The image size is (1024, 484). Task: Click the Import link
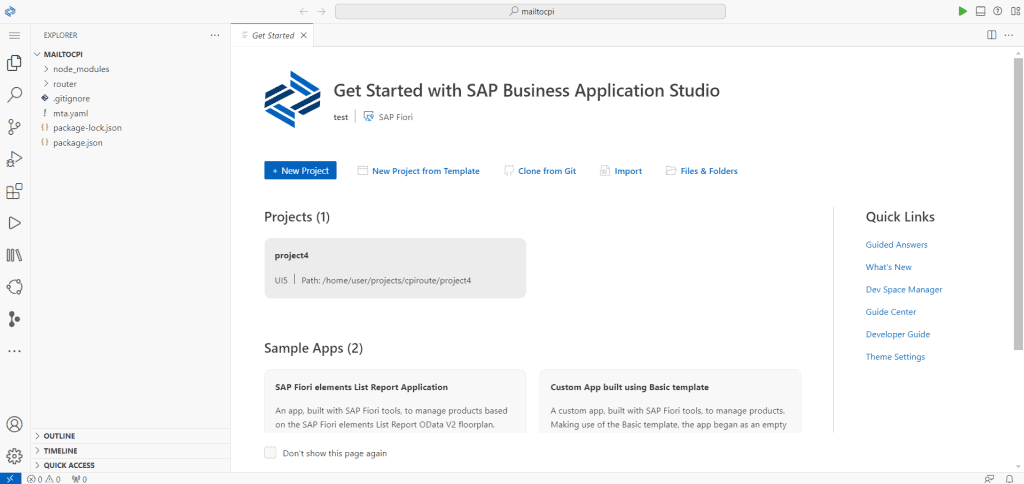[621, 171]
